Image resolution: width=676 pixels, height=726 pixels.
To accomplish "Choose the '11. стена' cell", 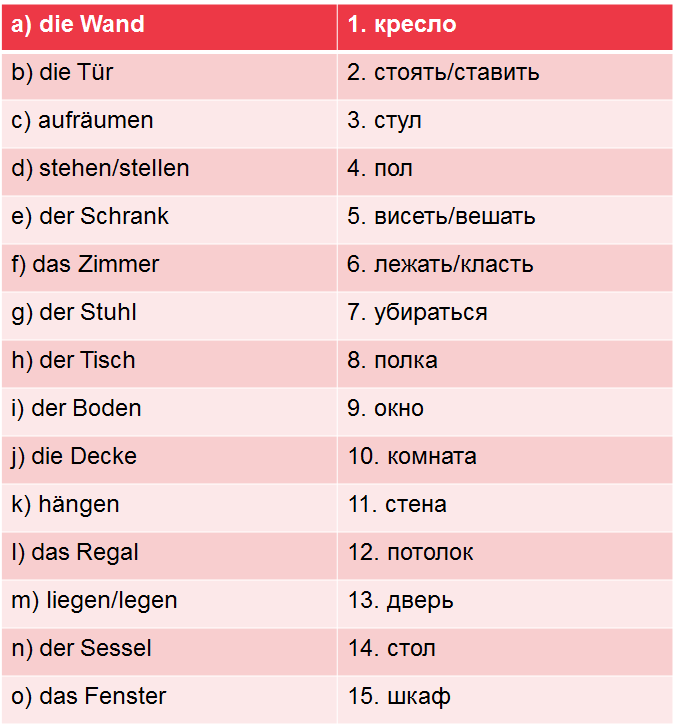I will point(505,505).
